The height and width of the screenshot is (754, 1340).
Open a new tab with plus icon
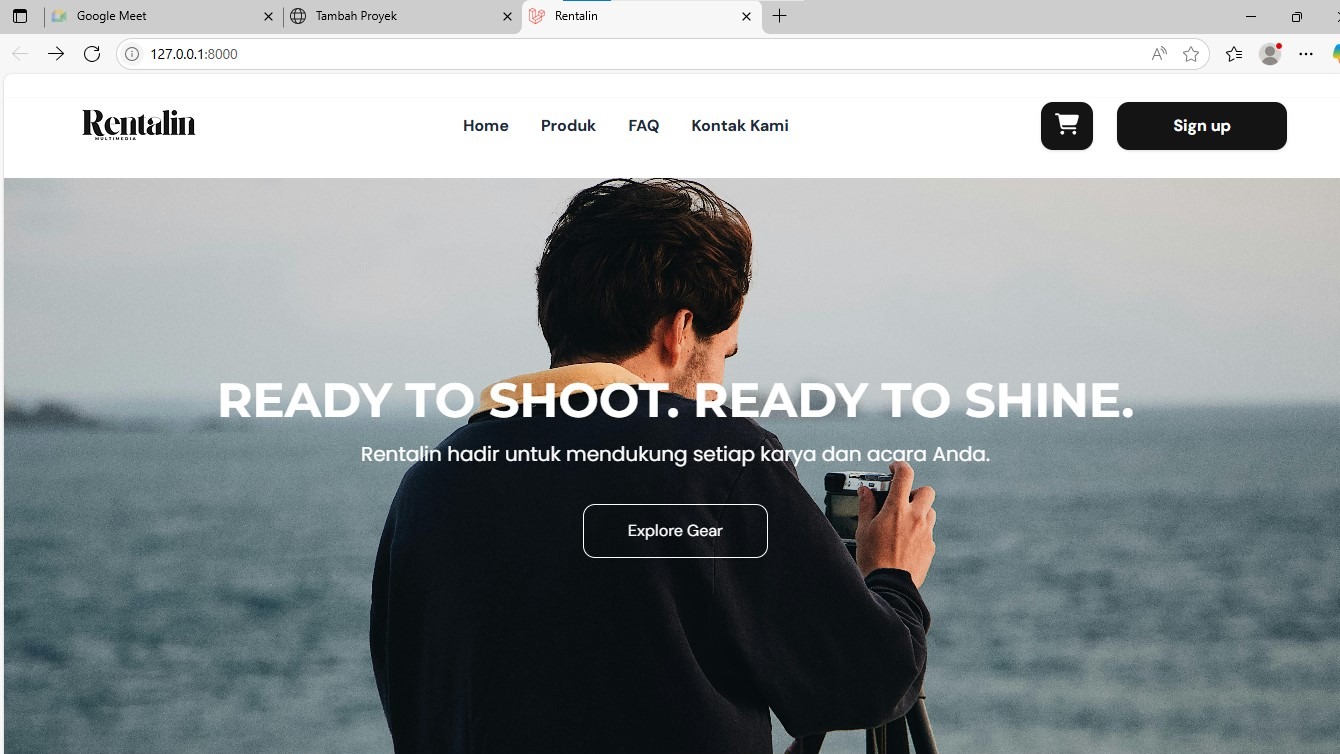pos(780,16)
